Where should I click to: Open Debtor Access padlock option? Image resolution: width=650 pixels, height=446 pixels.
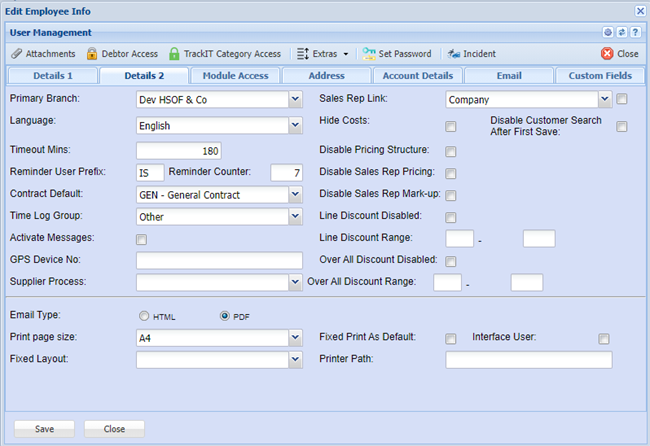pyautogui.click(x=122, y=54)
